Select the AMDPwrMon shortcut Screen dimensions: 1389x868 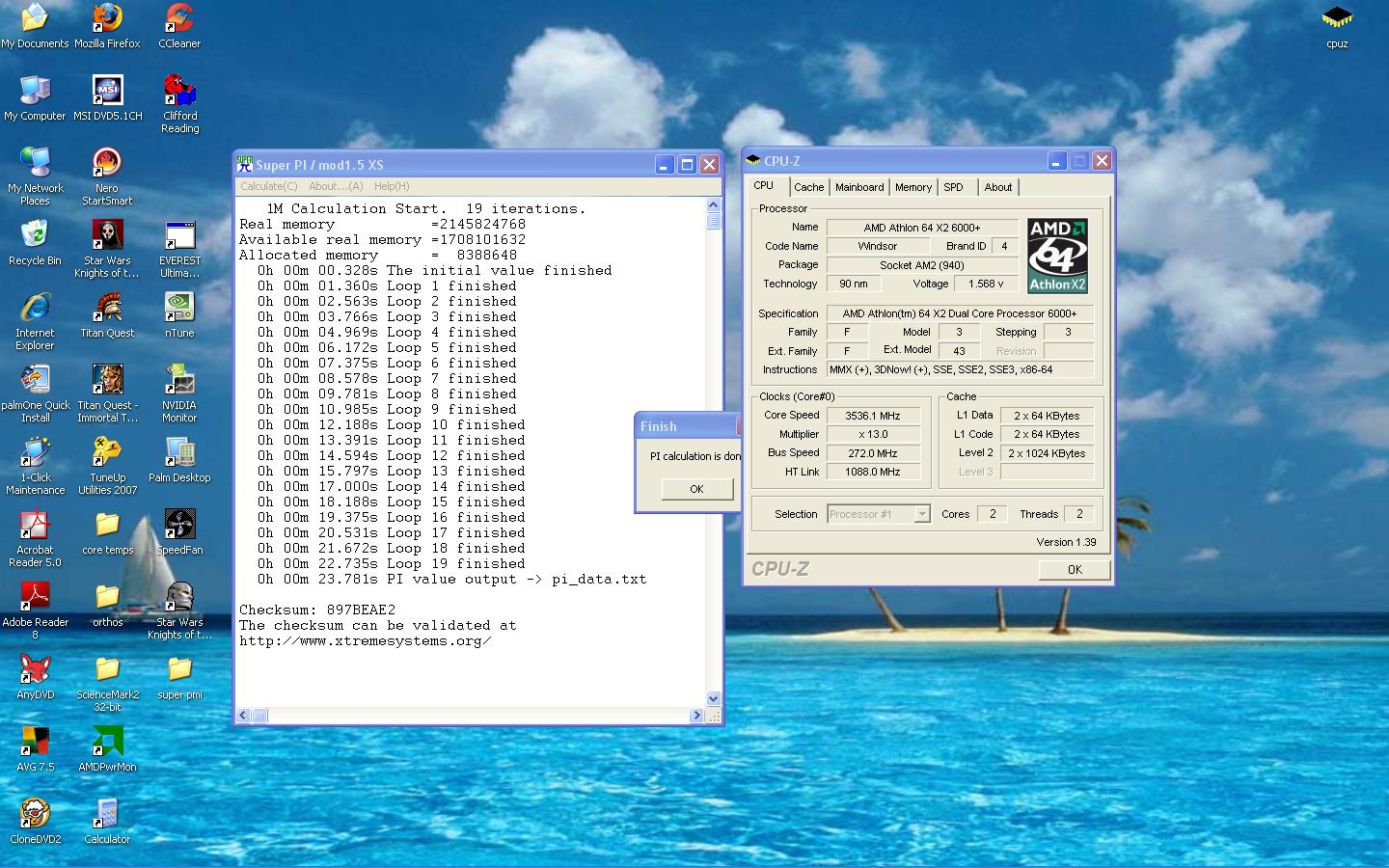(x=107, y=749)
